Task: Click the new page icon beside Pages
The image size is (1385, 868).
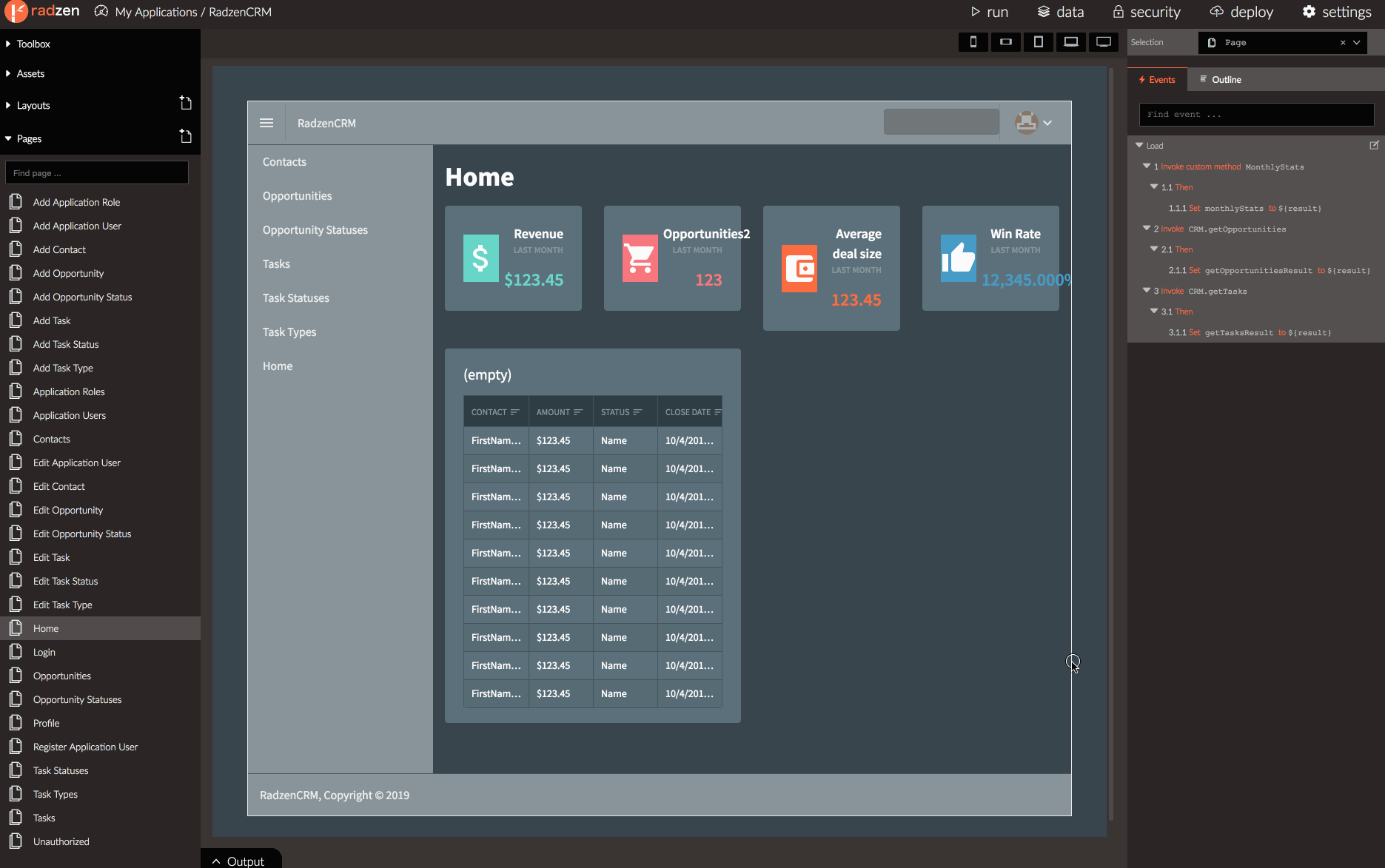Action: click(185, 136)
